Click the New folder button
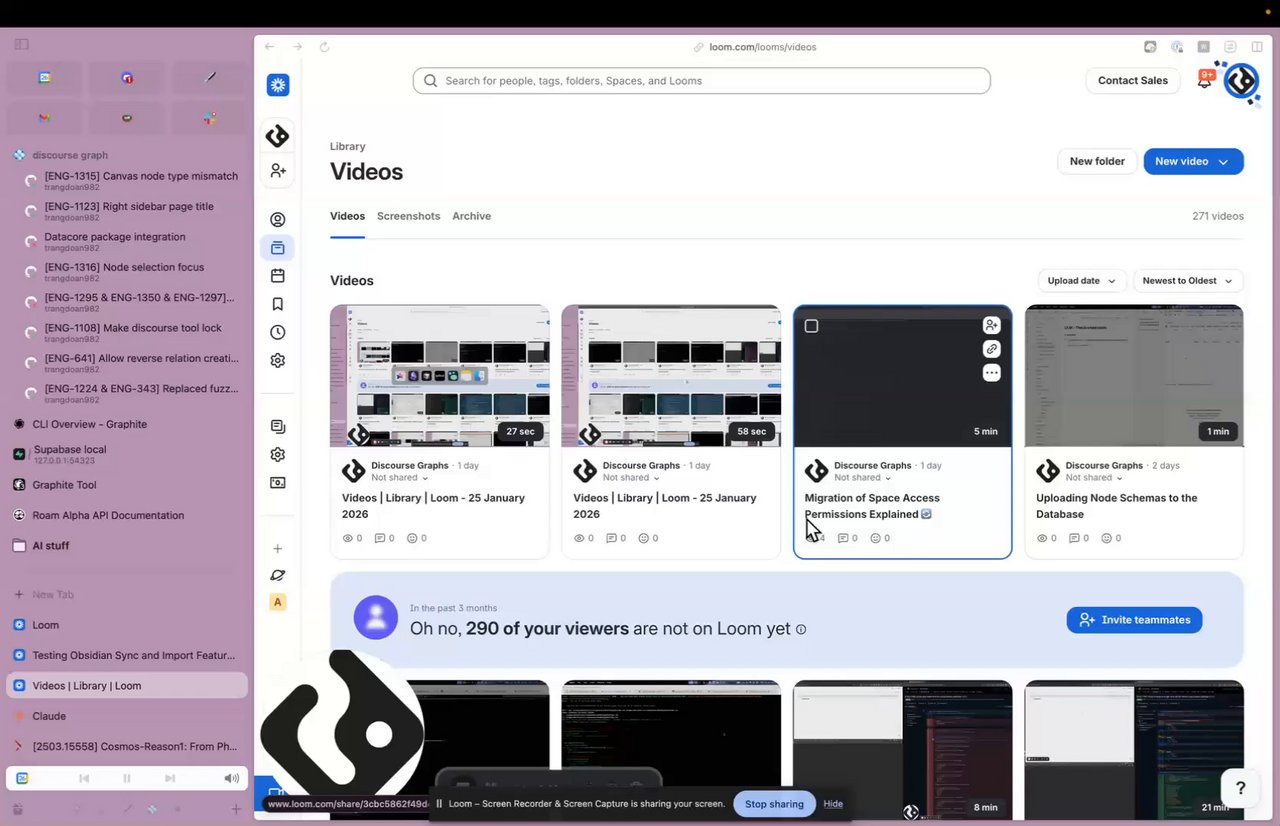The image size is (1280, 826). click(x=1097, y=162)
